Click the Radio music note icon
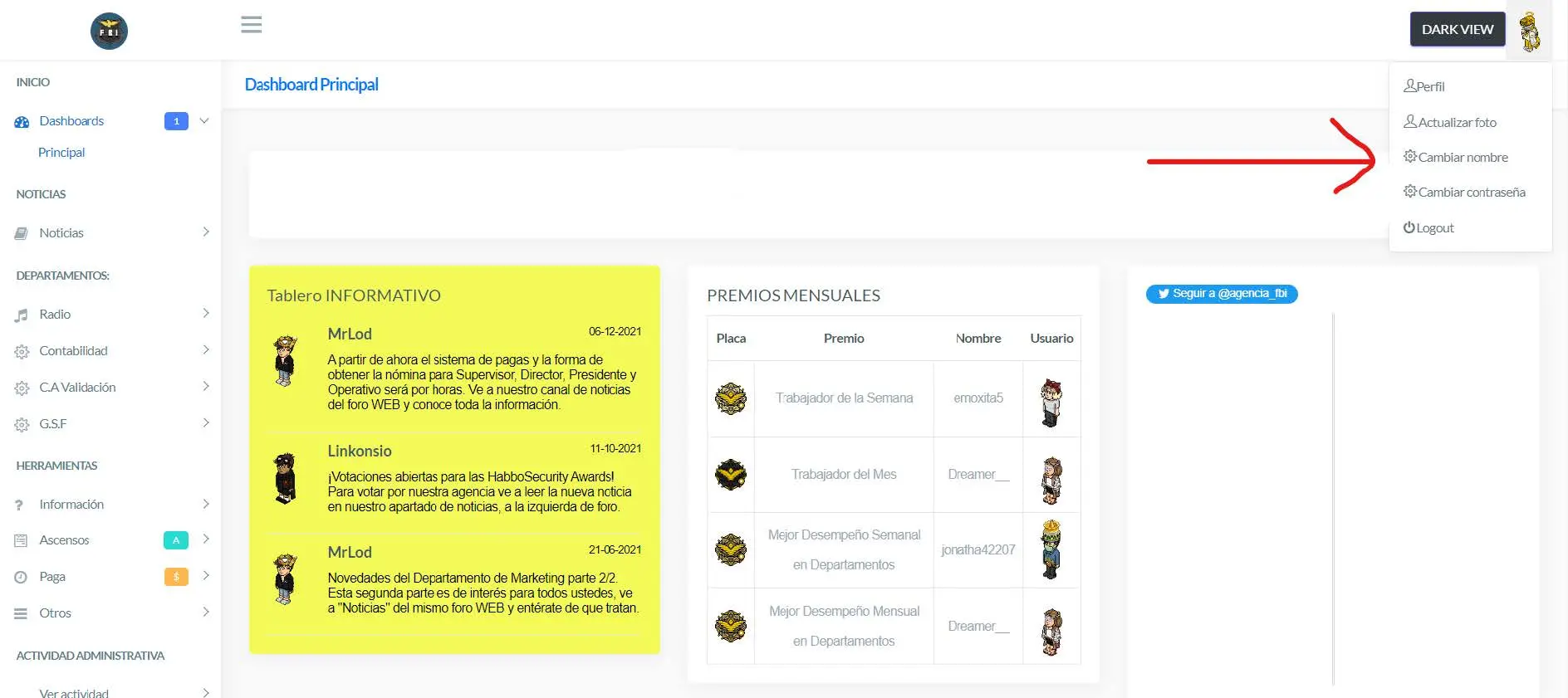 (x=22, y=315)
